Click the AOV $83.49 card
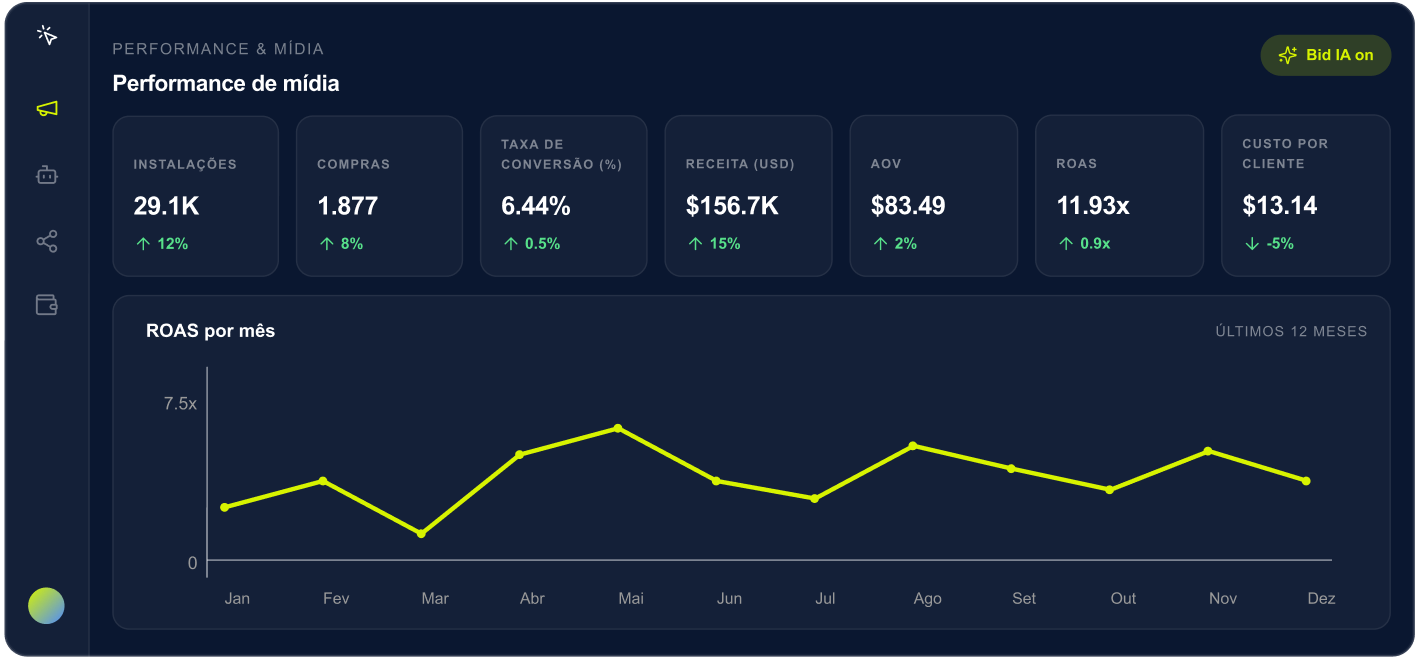1415x659 pixels. tap(933, 196)
